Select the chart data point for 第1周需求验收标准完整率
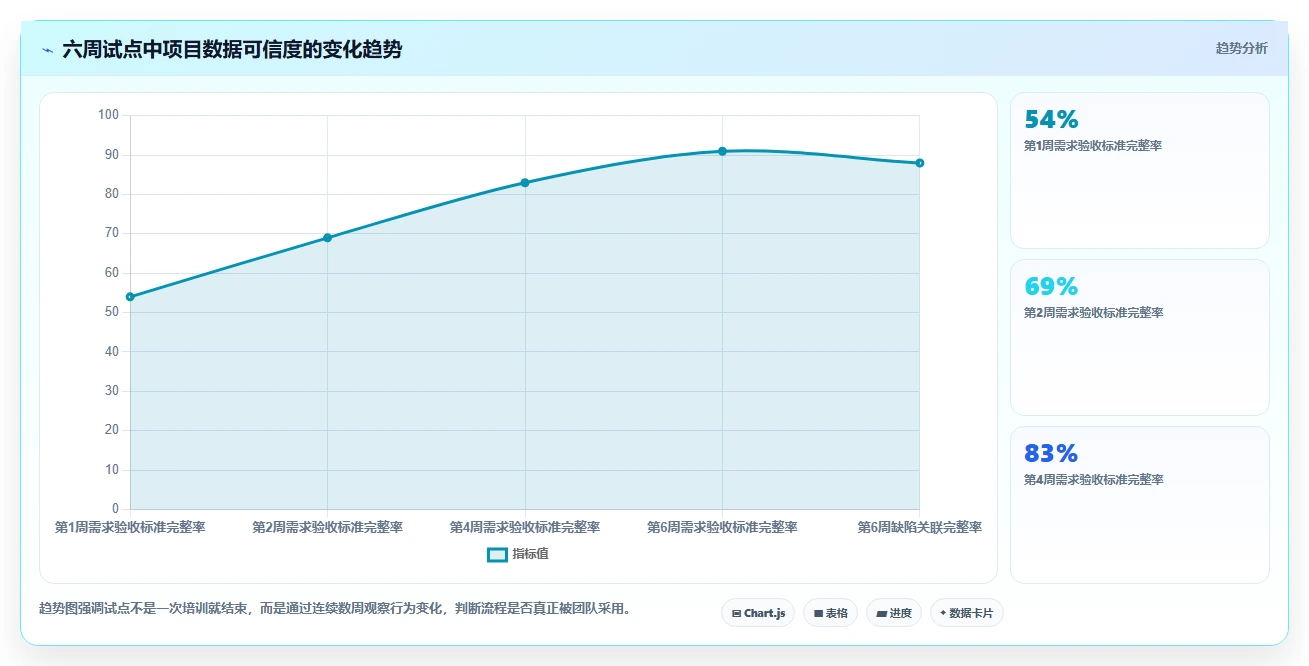 (130, 297)
